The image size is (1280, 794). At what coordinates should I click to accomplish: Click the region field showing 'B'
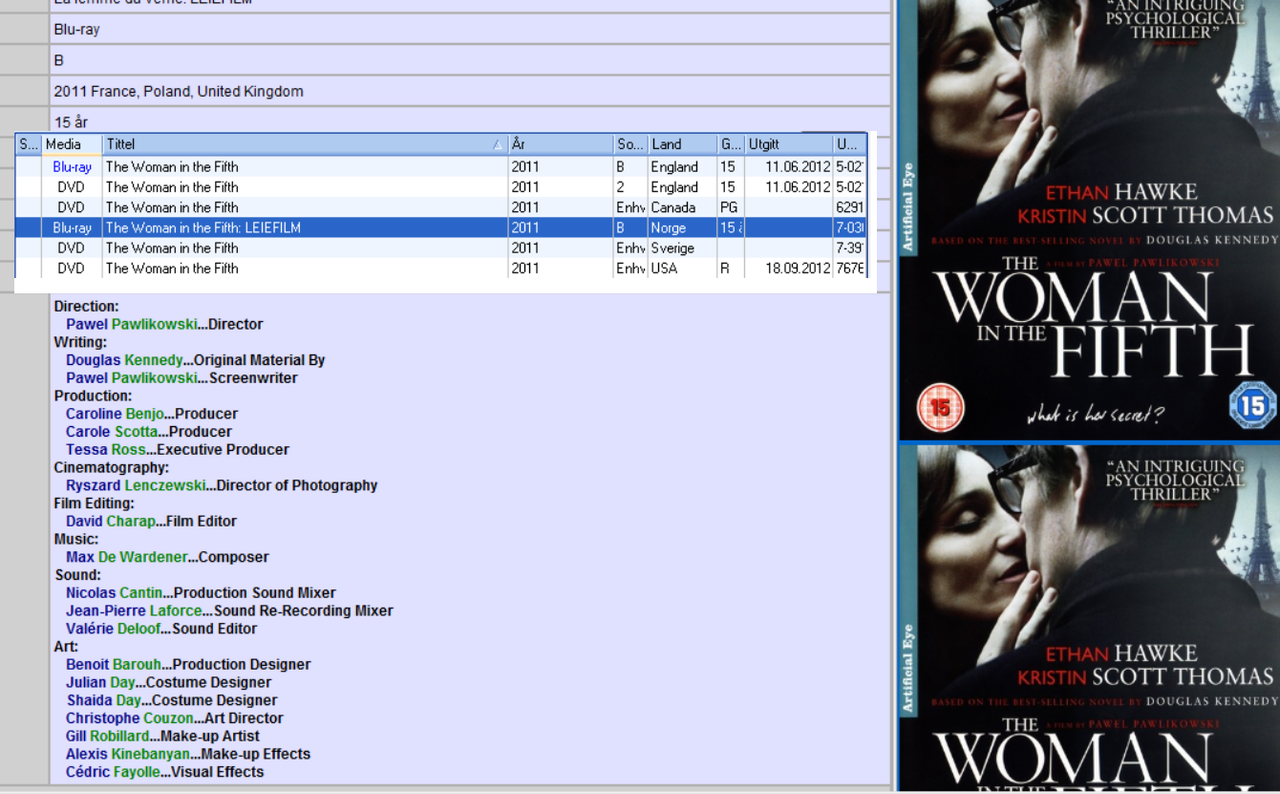[470, 60]
